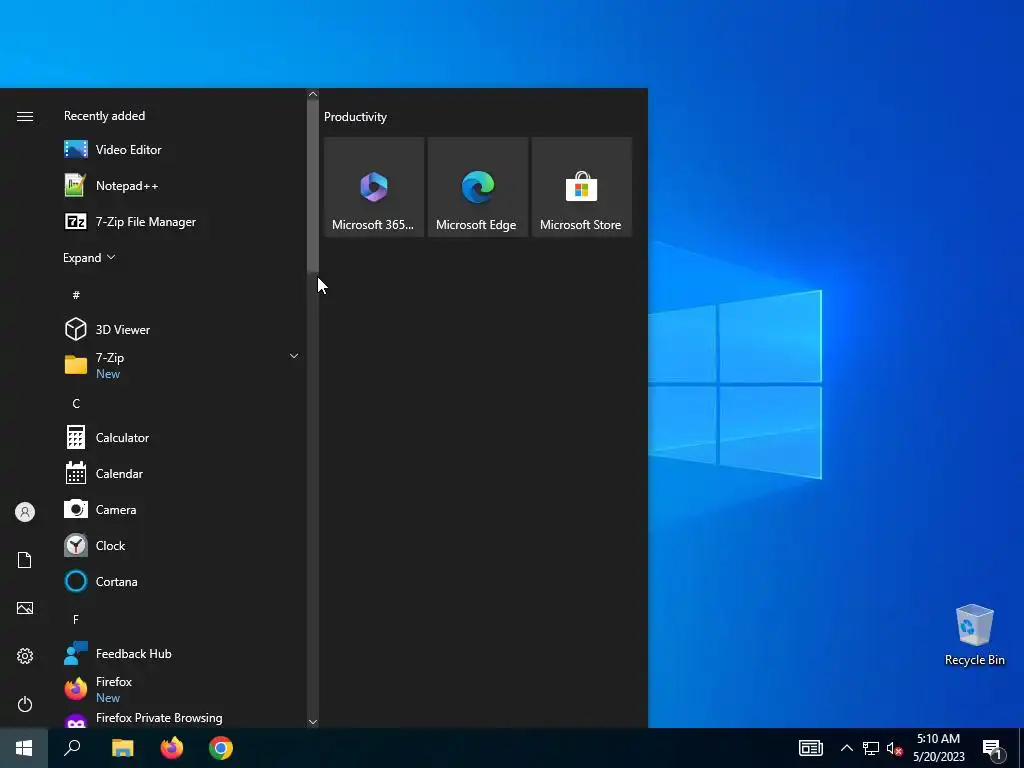Screen dimensions: 1024x768
Task: Expand the Recently added list
Action: 89,257
